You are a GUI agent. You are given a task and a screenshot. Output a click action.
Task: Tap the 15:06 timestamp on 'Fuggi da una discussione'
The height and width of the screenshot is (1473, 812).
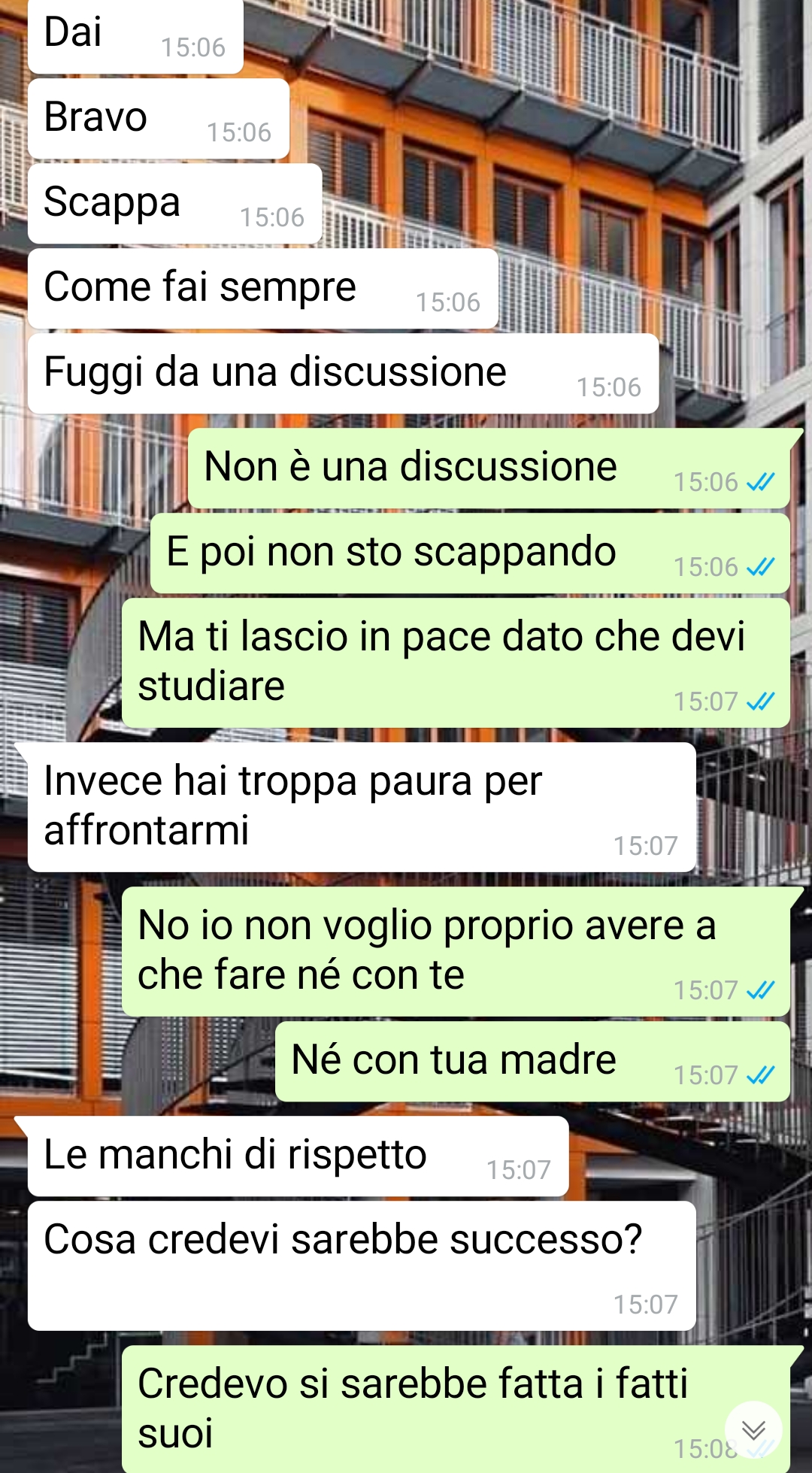(x=609, y=387)
